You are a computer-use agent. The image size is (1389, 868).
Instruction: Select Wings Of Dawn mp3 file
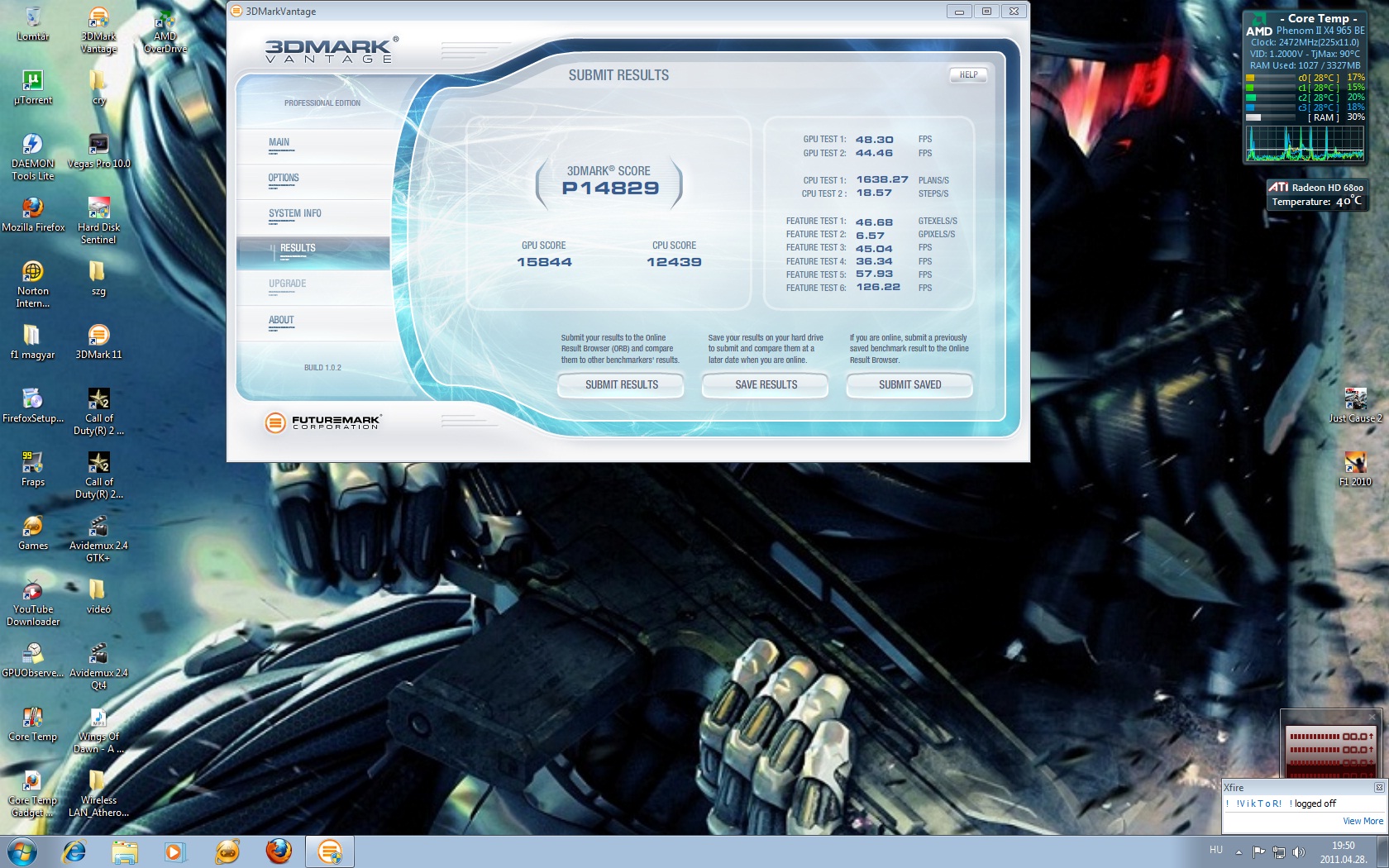tap(98, 730)
